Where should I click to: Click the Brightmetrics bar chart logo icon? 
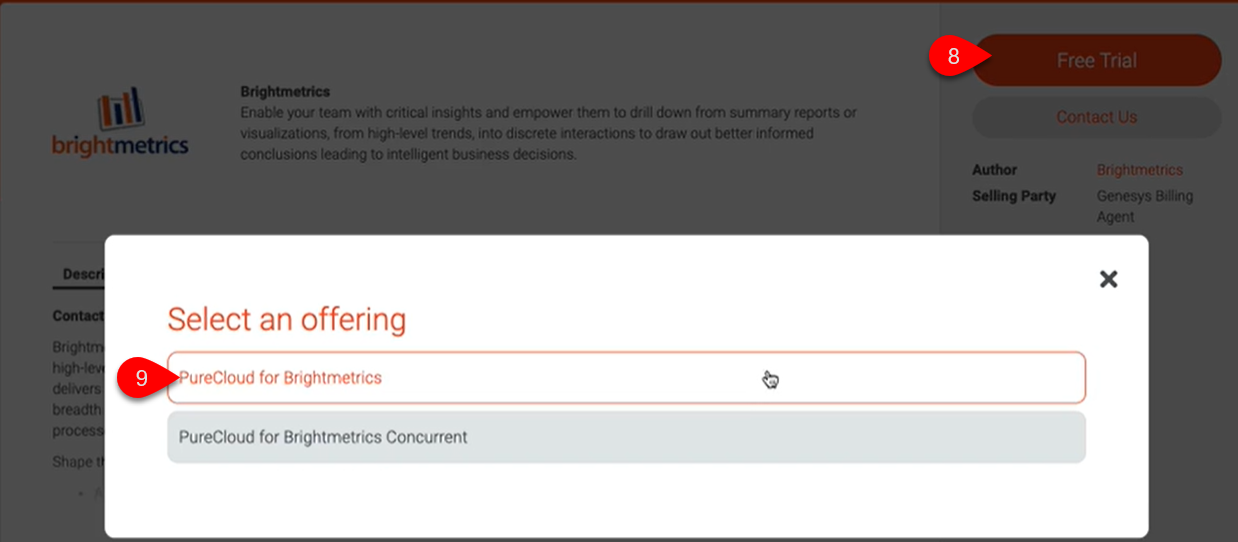(120, 108)
